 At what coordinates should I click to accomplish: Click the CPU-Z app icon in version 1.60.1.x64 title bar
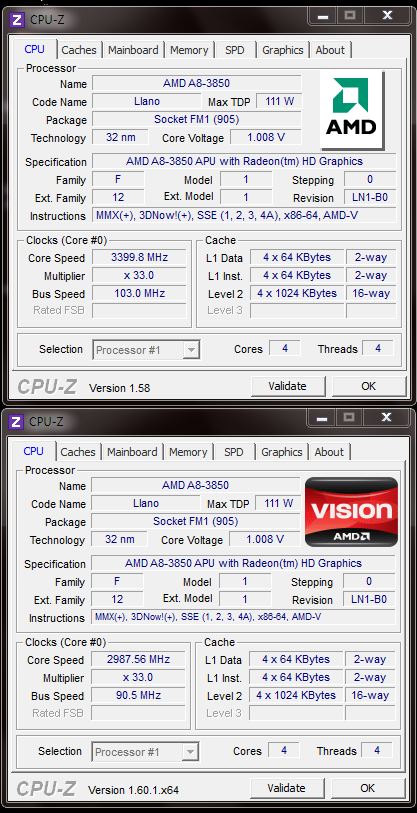point(16,422)
